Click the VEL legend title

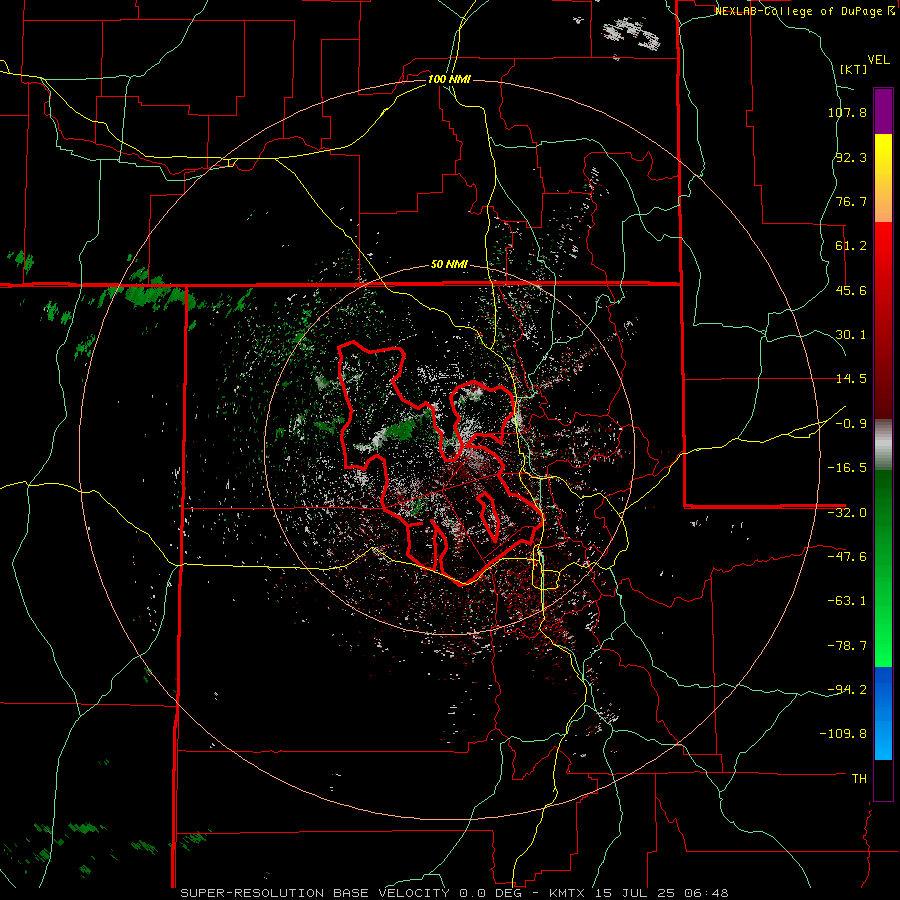[x=878, y=60]
